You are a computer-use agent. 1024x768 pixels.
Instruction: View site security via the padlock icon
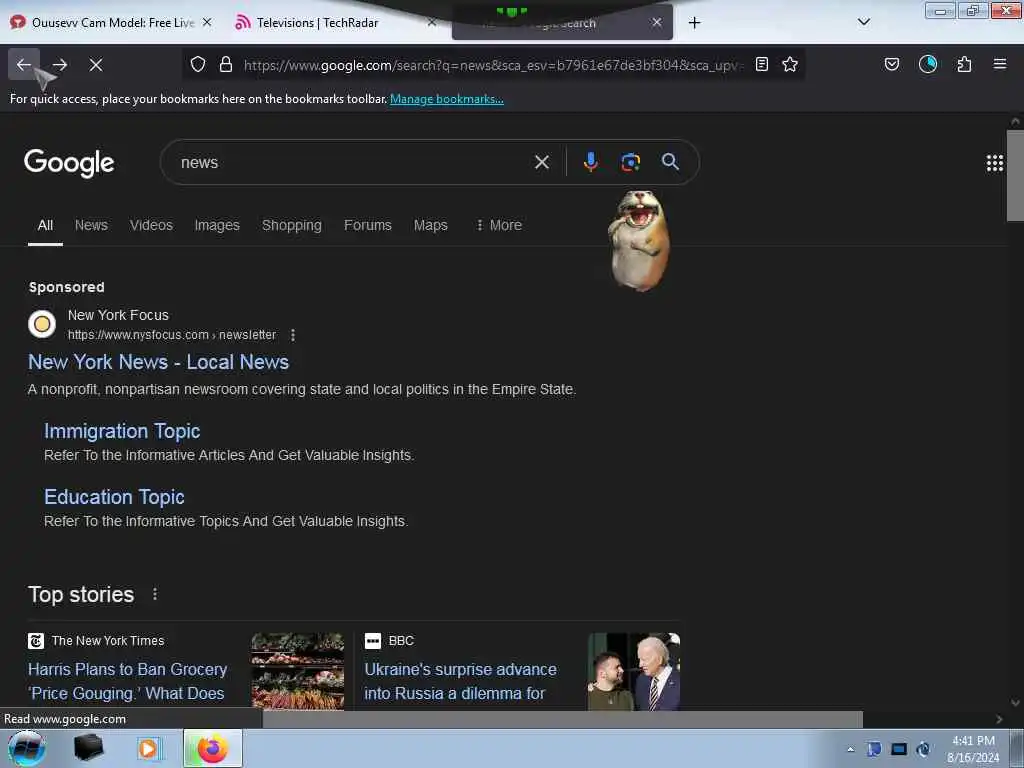226,64
